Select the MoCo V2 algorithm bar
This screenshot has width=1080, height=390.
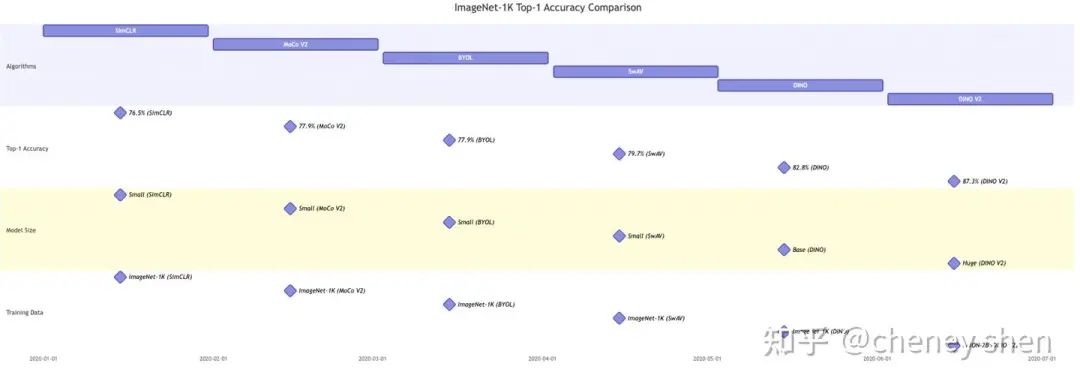point(295,44)
